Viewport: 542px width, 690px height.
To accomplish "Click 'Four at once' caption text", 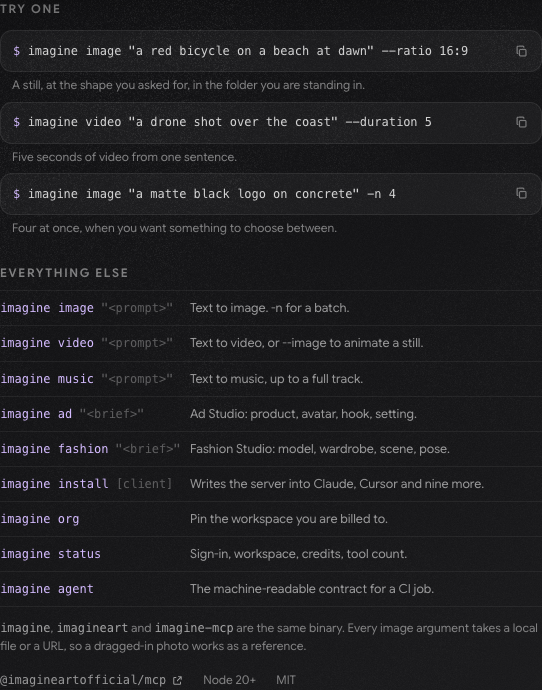I will [x=174, y=228].
